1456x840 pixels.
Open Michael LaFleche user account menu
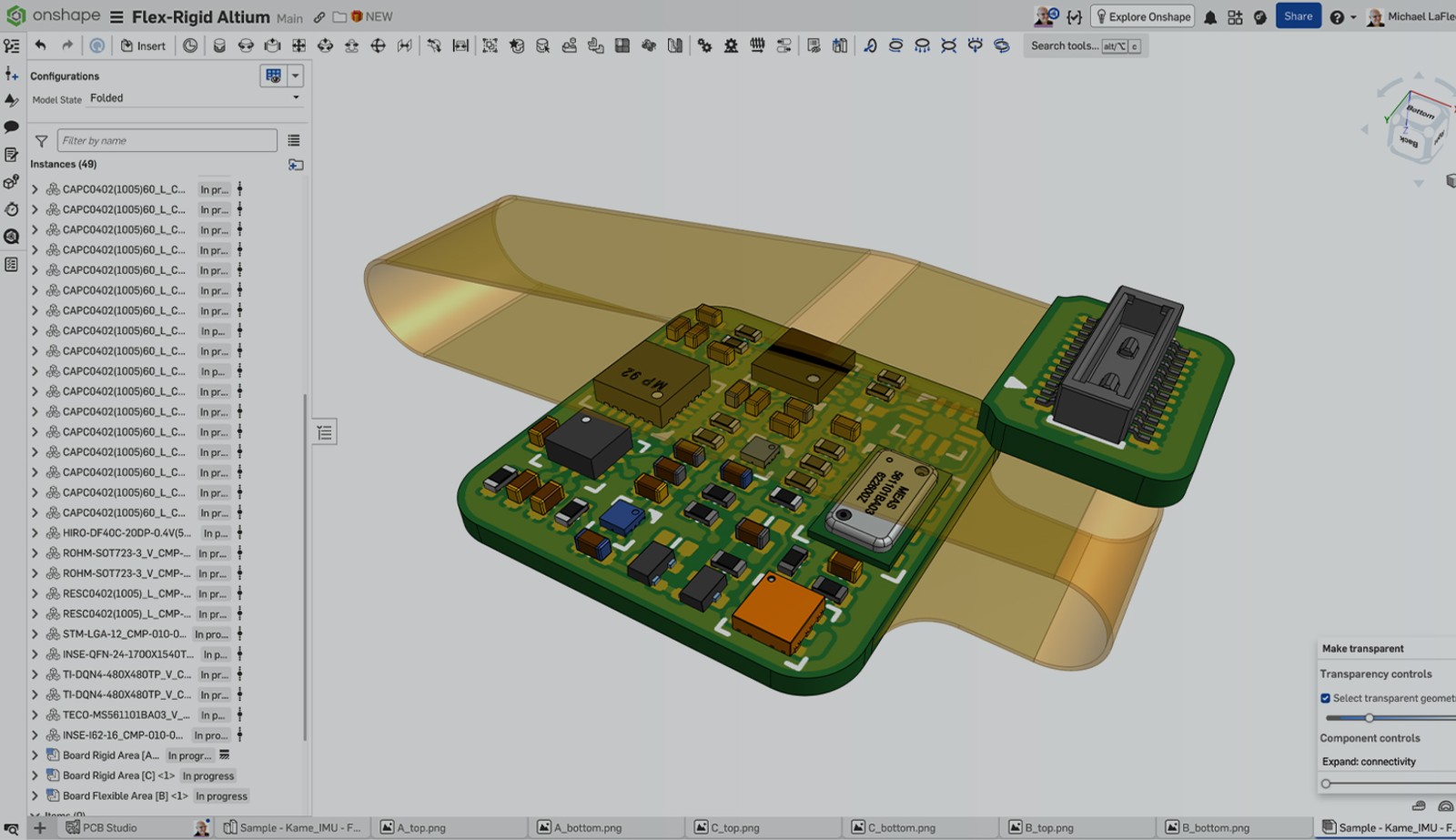pos(1410,16)
